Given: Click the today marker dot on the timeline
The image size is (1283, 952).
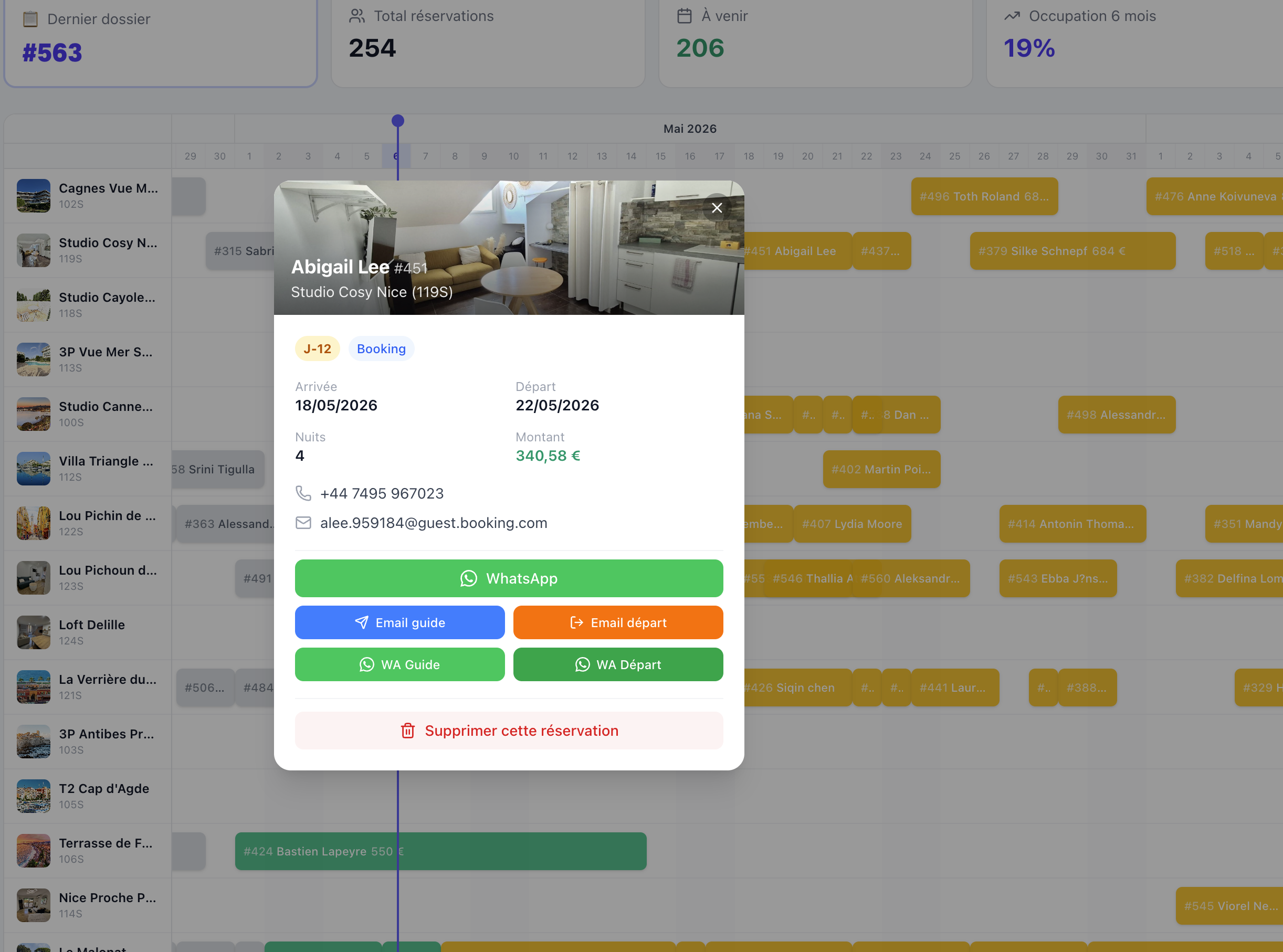Looking at the screenshot, I should (x=398, y=120).
